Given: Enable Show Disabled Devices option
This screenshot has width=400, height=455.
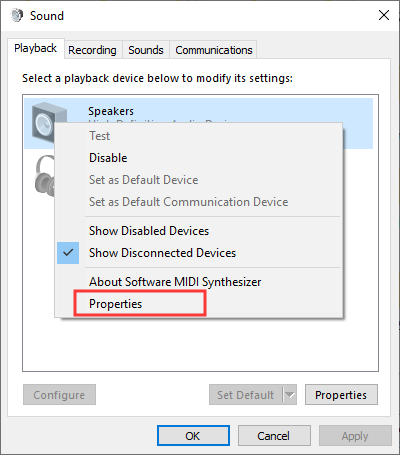Looking at the screenshot, I should click(x=149, y=231).
